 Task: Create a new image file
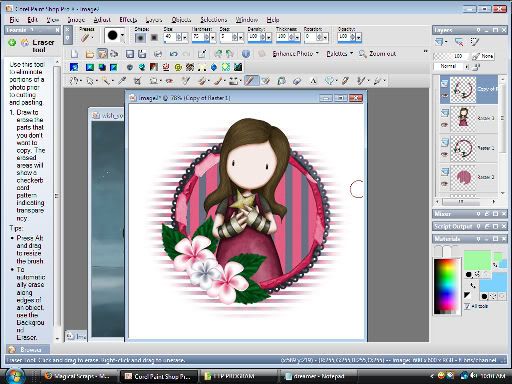74,54
